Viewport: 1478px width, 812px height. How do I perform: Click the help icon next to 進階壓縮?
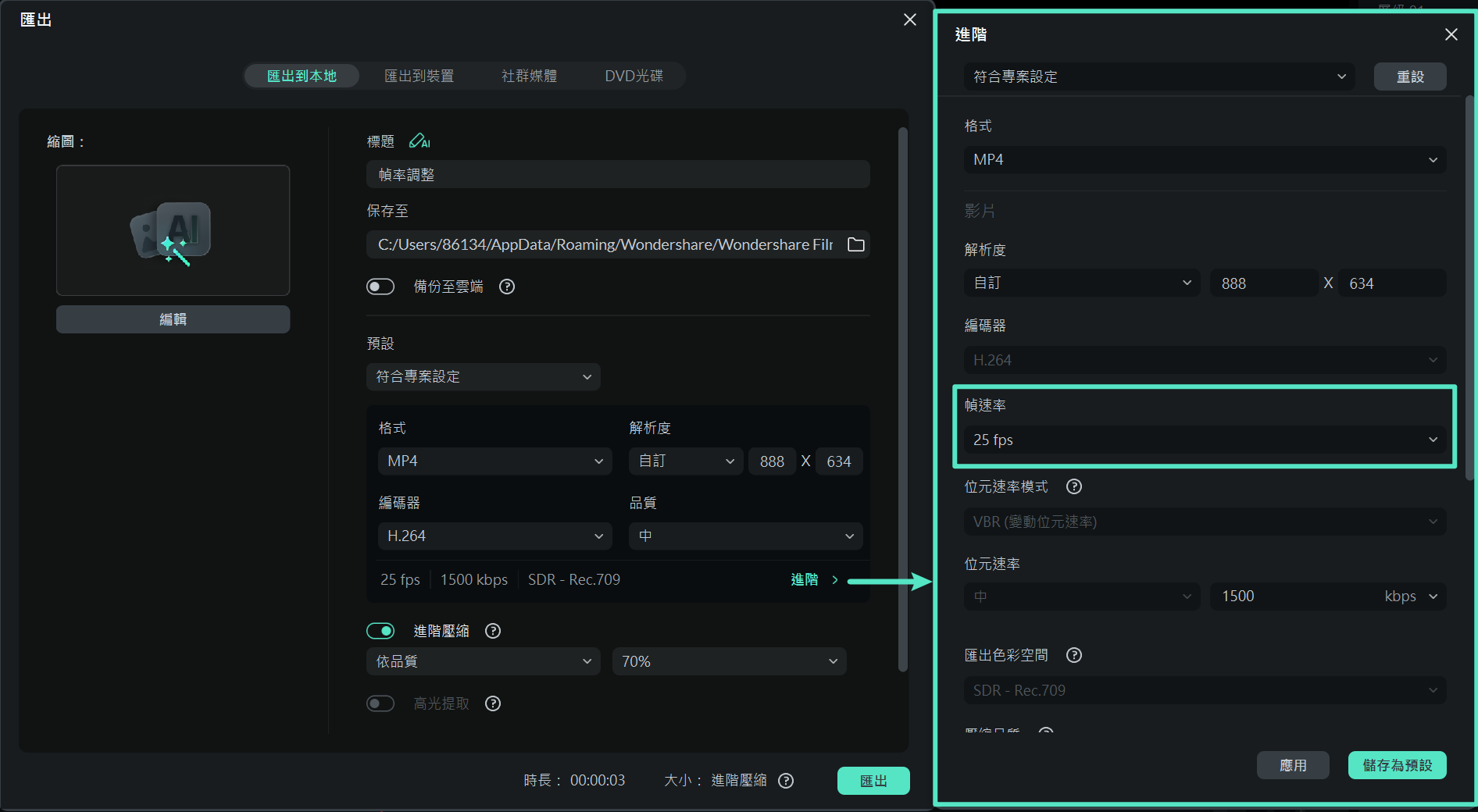point(492,631)
